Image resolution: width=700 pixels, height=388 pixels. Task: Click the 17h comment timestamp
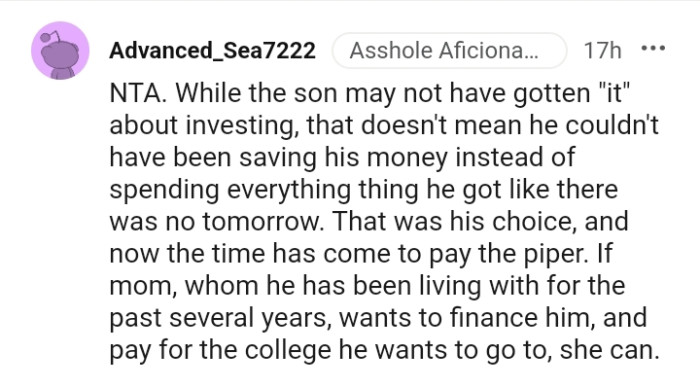tap(602, 50)
